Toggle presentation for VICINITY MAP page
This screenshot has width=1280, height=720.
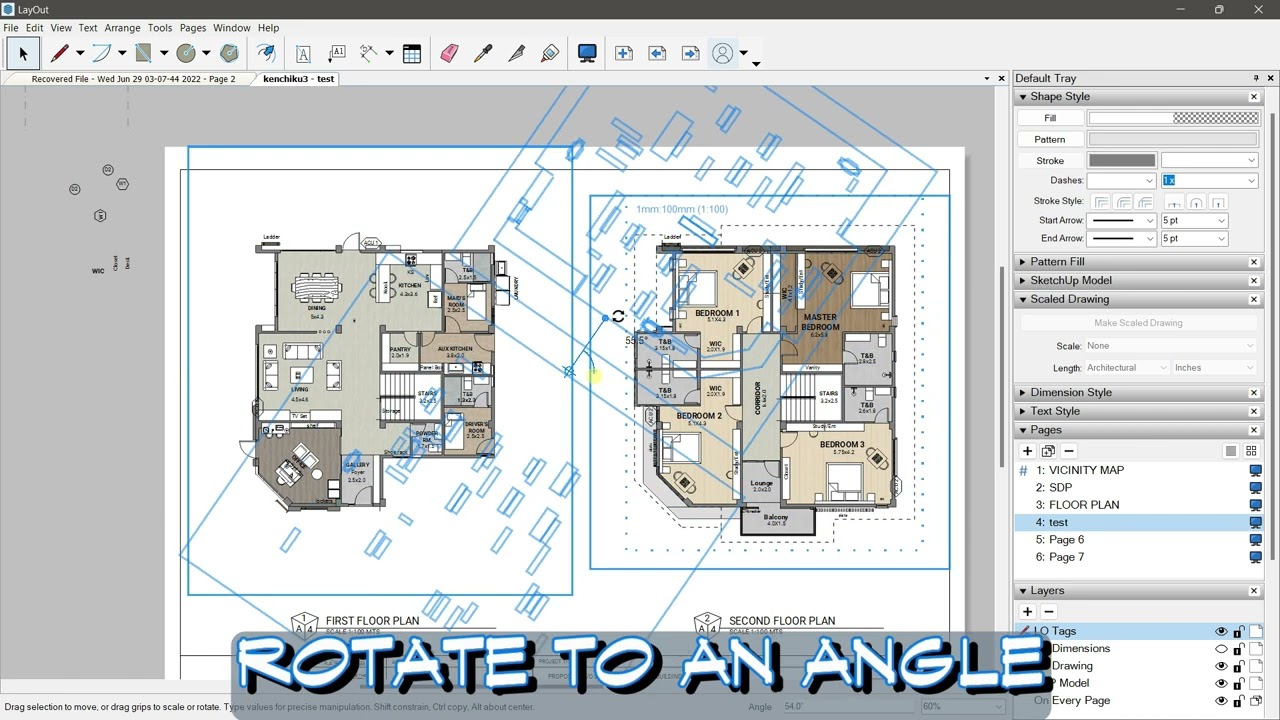[x=1256, y=470]
